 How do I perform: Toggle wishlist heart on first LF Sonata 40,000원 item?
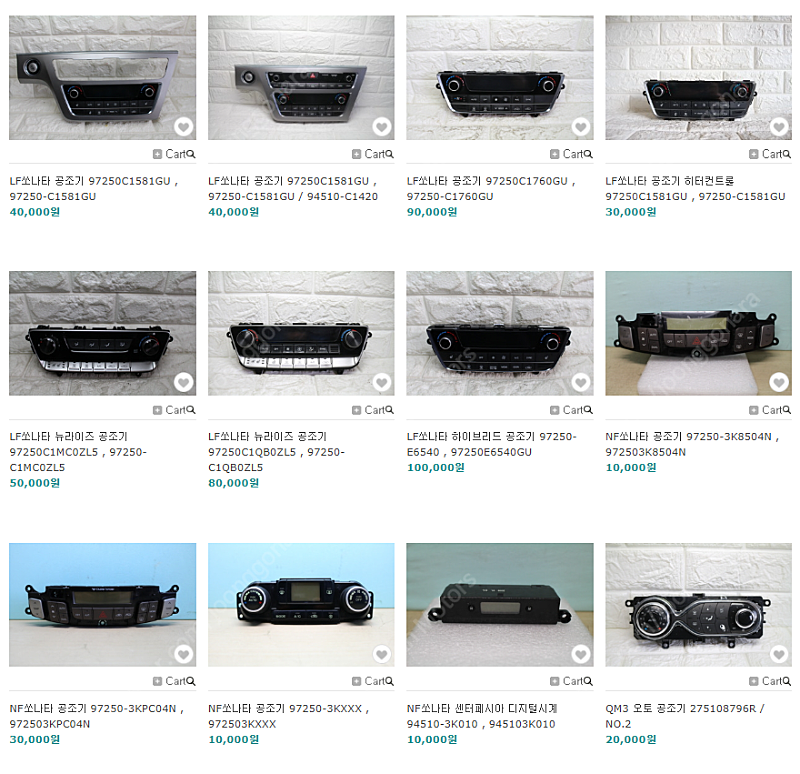183,127
